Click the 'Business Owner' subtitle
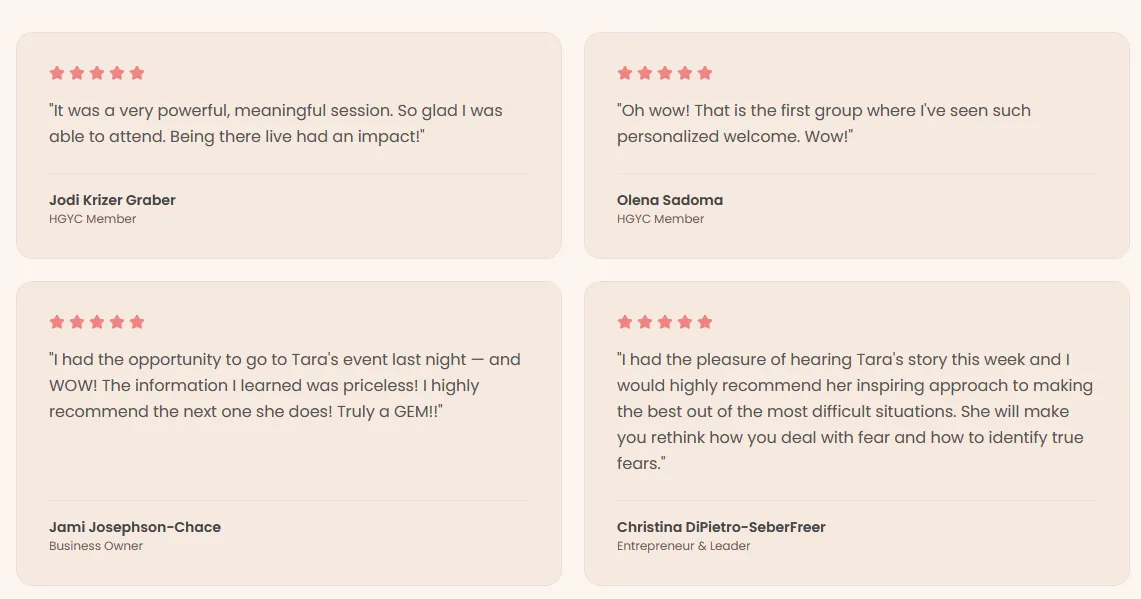The image size is (1141, 599). coord(96,546)
